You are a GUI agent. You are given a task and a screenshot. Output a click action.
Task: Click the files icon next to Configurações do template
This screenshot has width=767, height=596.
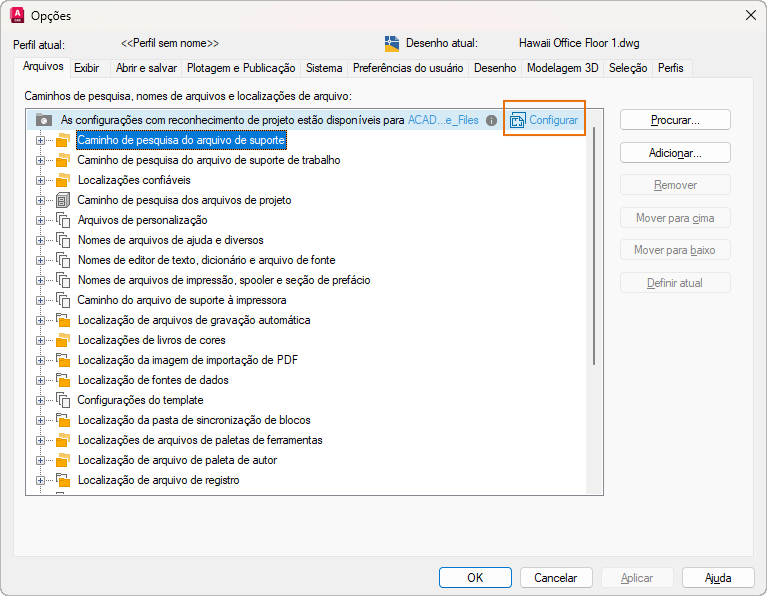click(x=63, y=400)
